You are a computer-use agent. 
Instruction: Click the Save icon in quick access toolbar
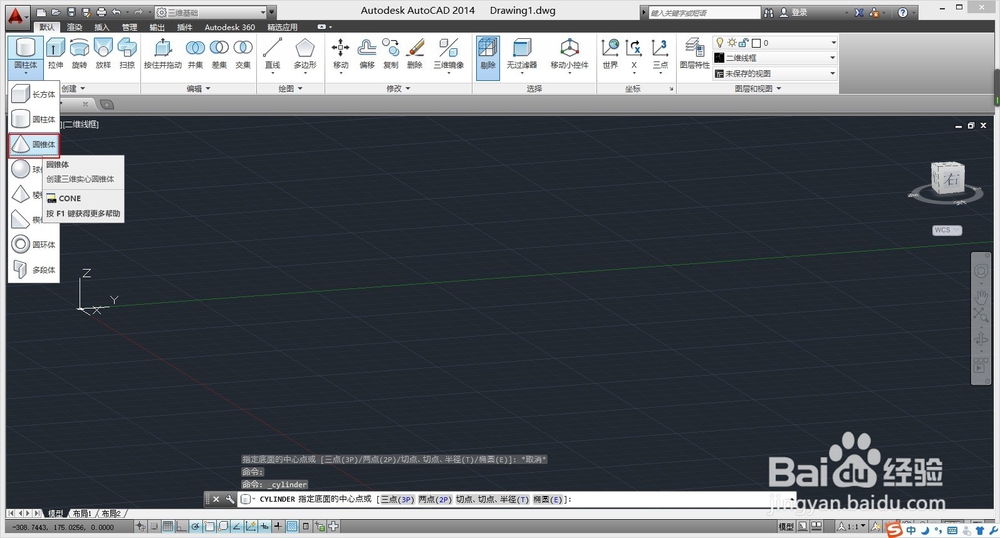pos(71,12)
